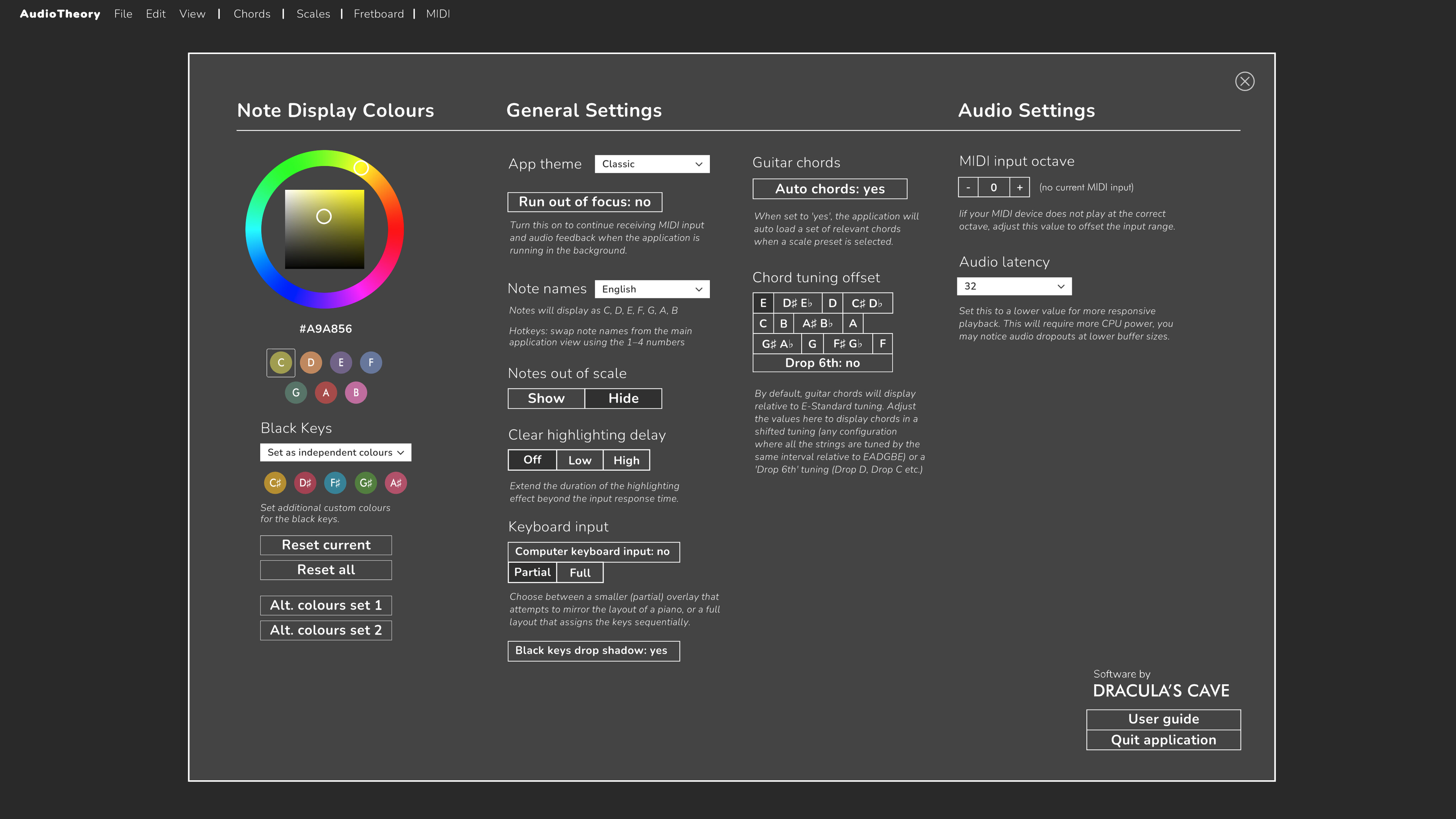Viewport: 1456px width, 819px height.
Task: Click the Reset all button
Action: tap(326, 570)
